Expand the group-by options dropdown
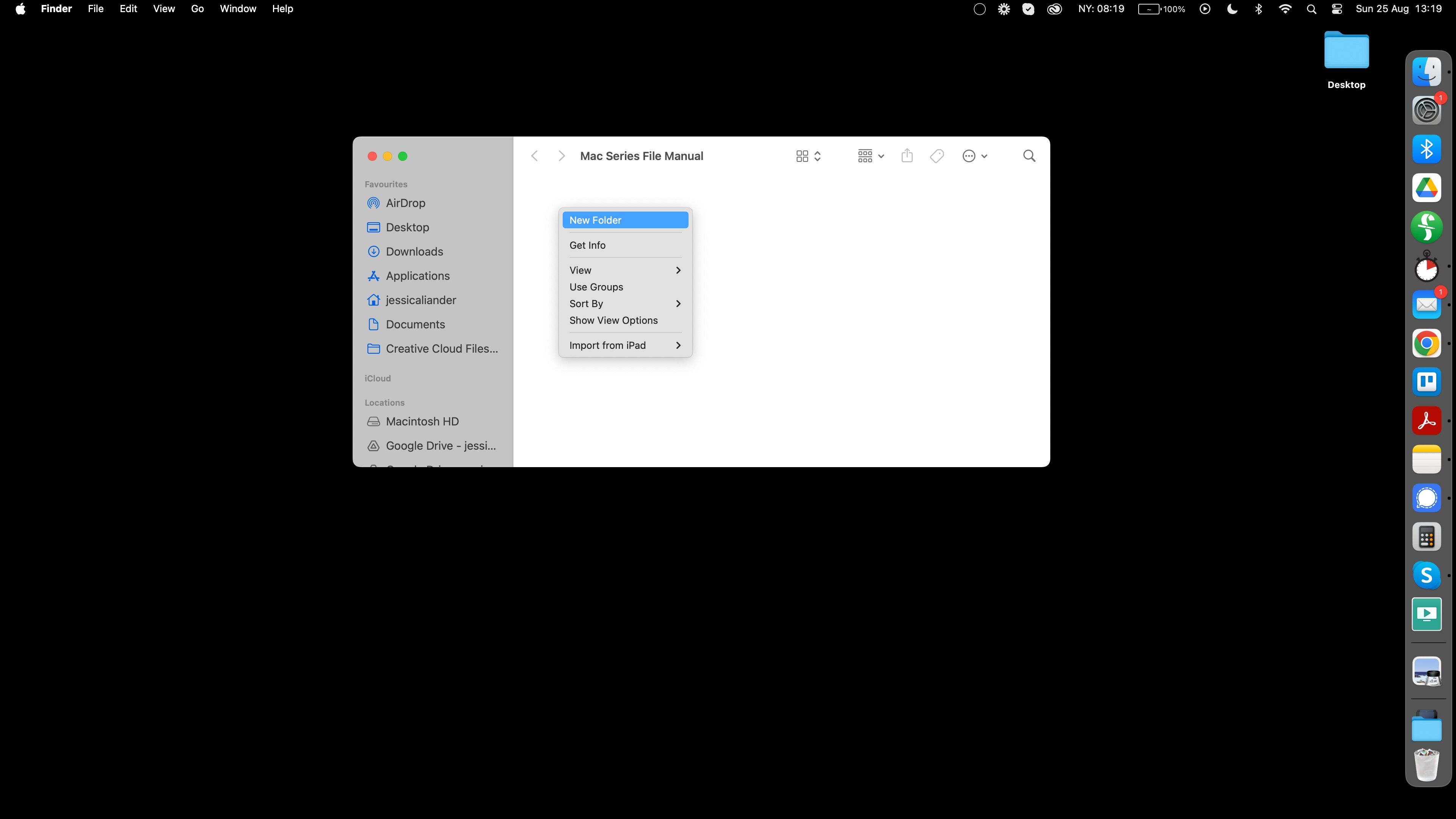 [870, 156]
